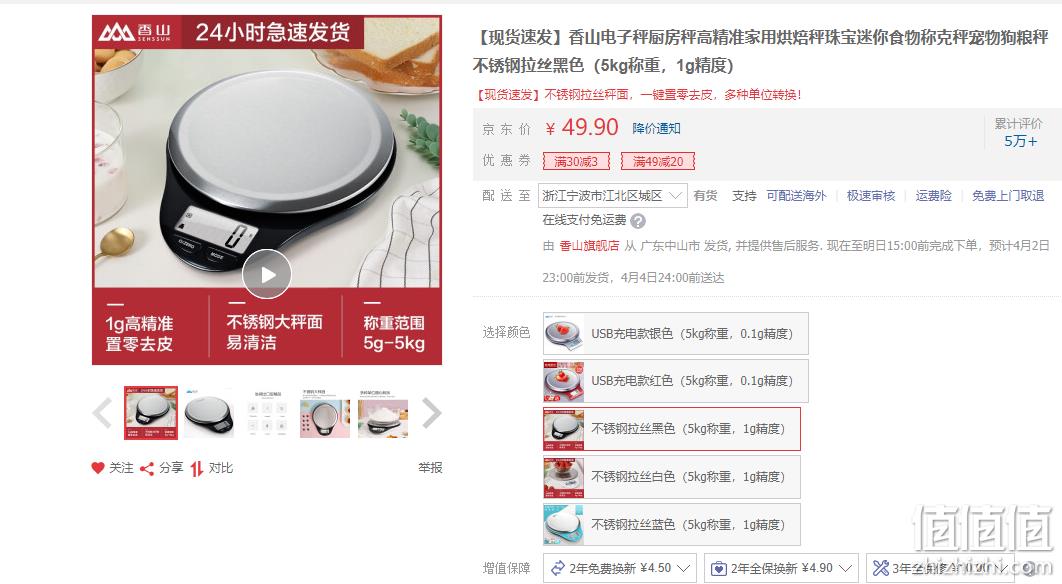Open the free-shipping help question mark

[637, 221]
